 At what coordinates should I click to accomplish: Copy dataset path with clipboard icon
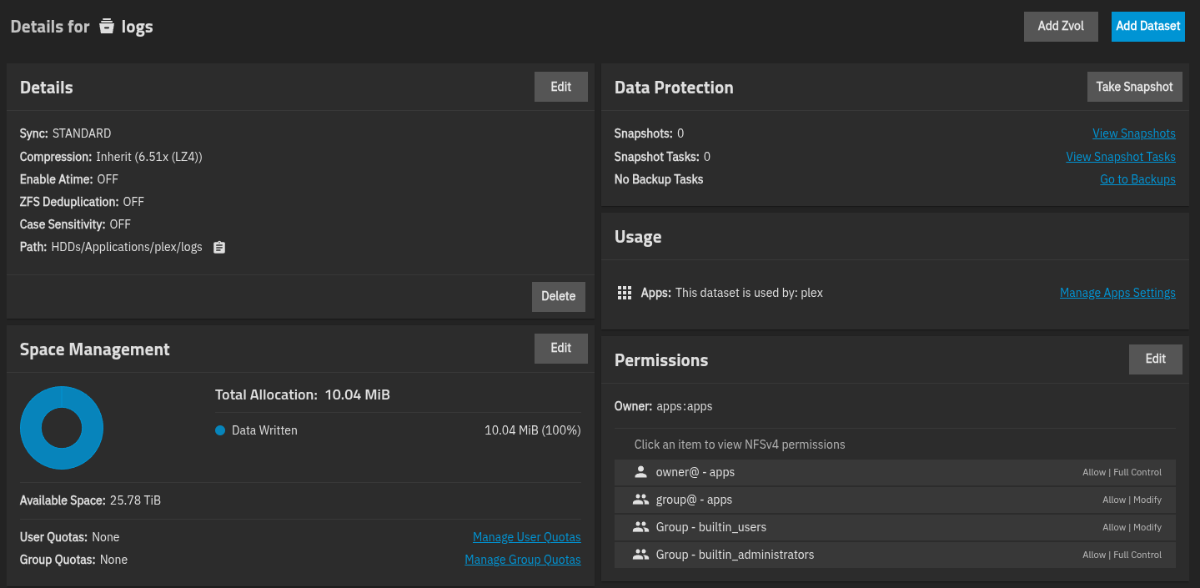(220, 247)
